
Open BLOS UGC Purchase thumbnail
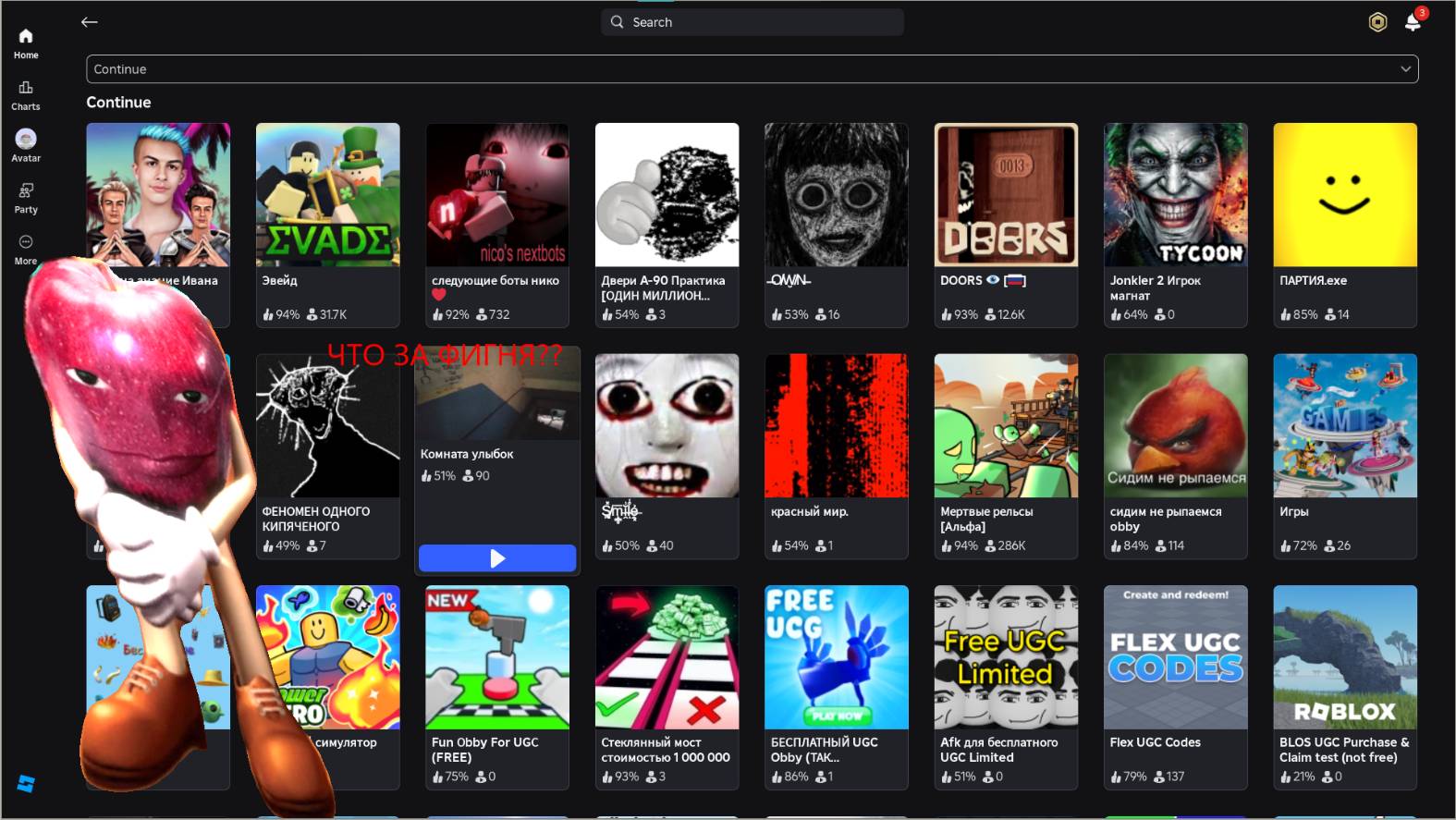tap(1345, 657)
